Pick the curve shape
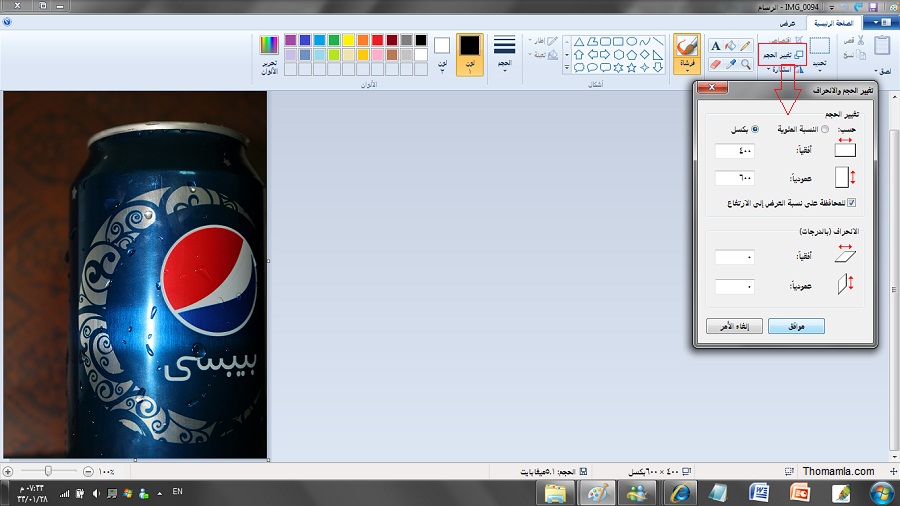Viewport: 900px width, 506px height. pyautogui.click(x=645, y=42)
